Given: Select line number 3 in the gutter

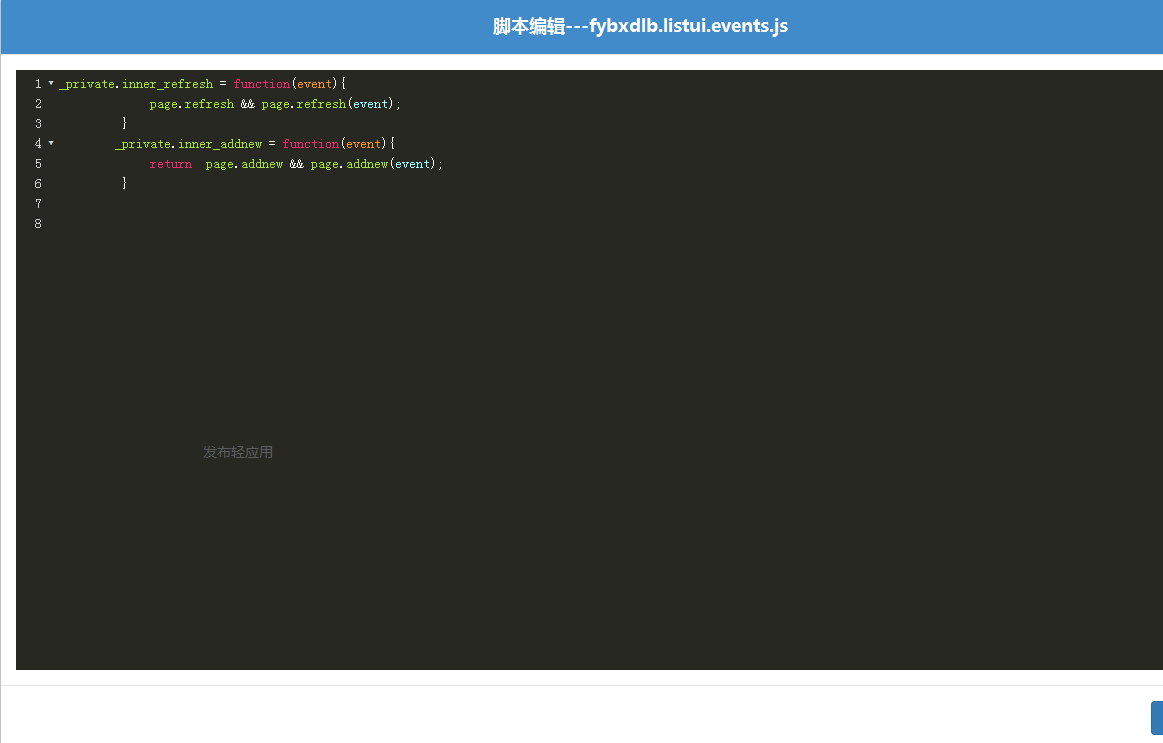Looking at the screenshot, I should (x=38, y=124).
